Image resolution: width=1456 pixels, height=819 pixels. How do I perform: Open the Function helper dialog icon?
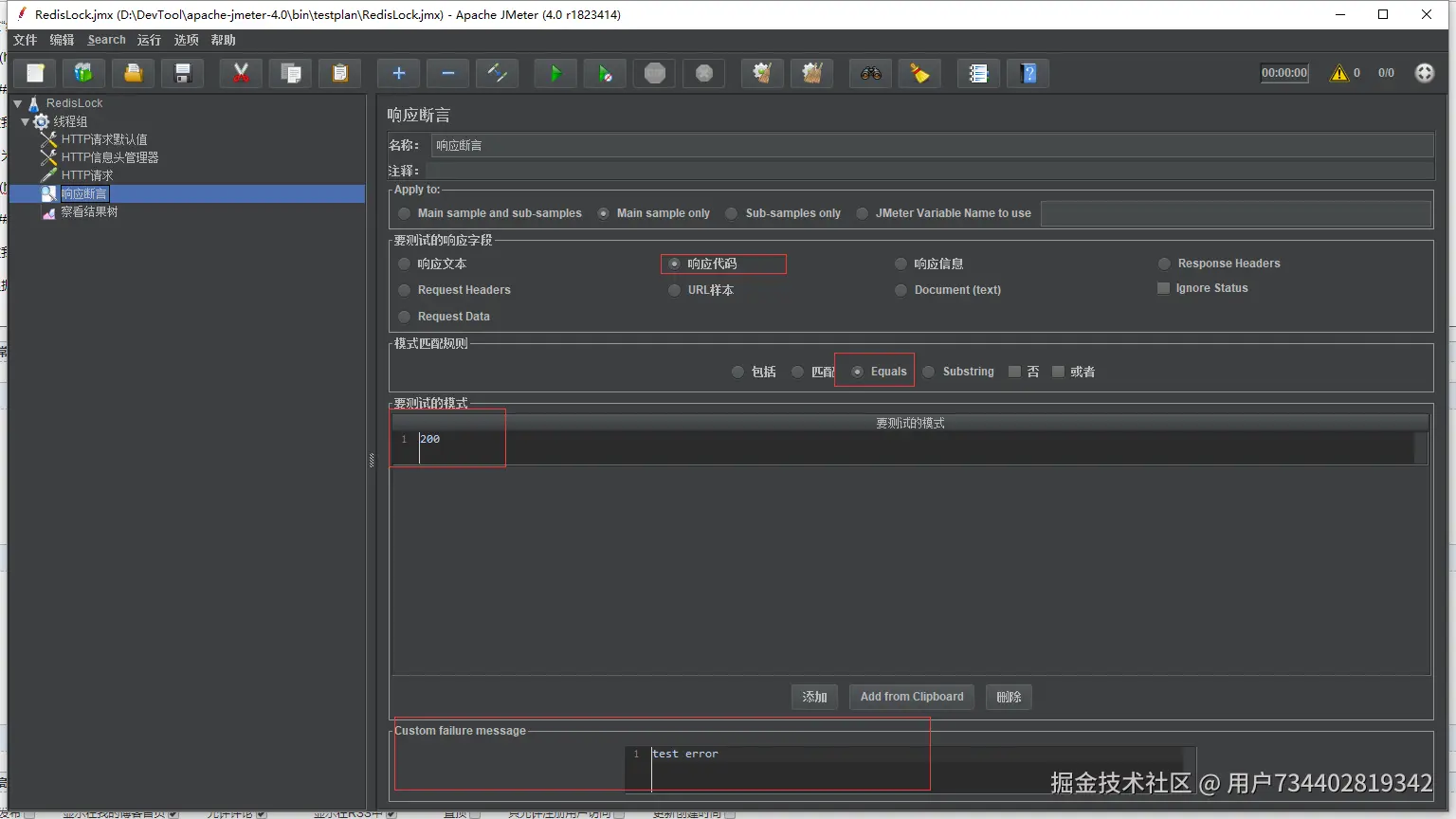point(978,73)
